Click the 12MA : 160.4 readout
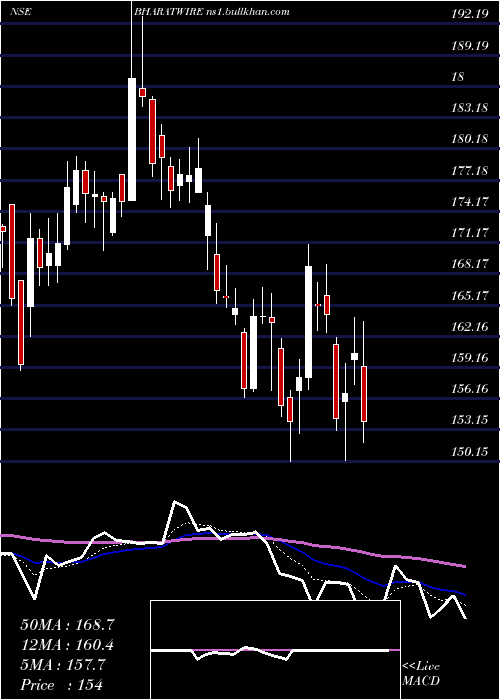Viewport: 500px width, 700px height. tap(67, 645)
